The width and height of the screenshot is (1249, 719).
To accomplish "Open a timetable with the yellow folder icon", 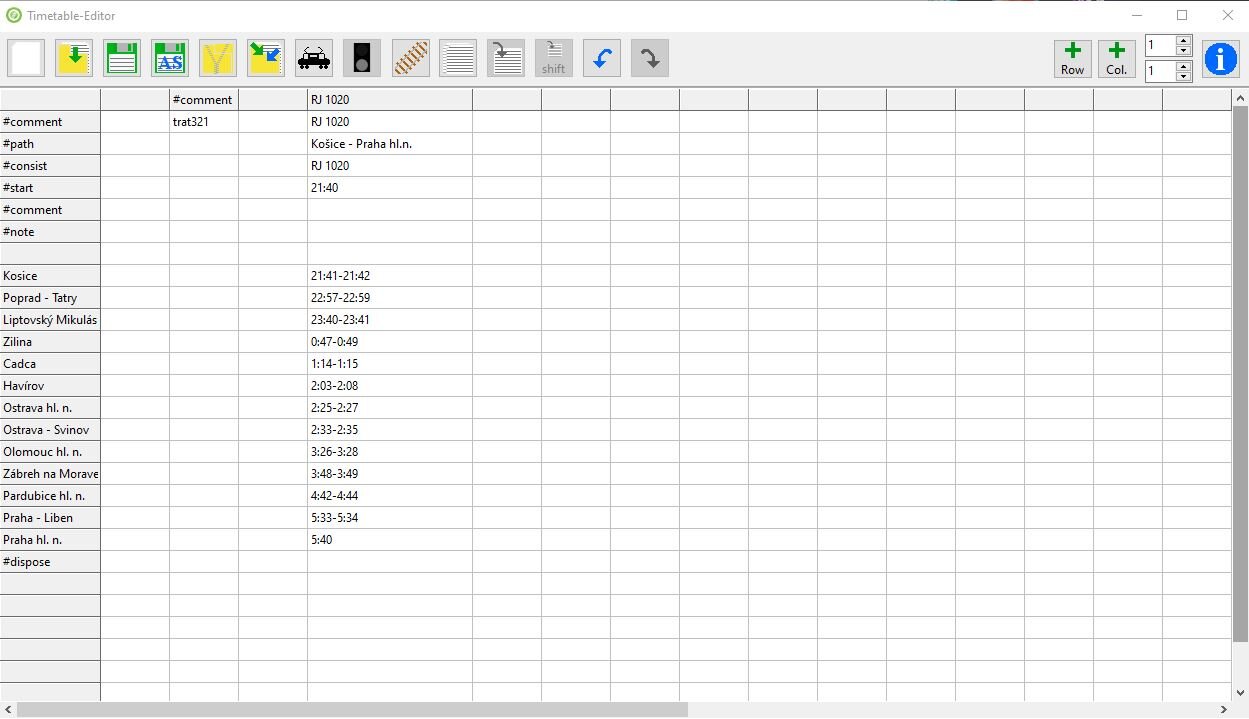I will click(74, 58).
